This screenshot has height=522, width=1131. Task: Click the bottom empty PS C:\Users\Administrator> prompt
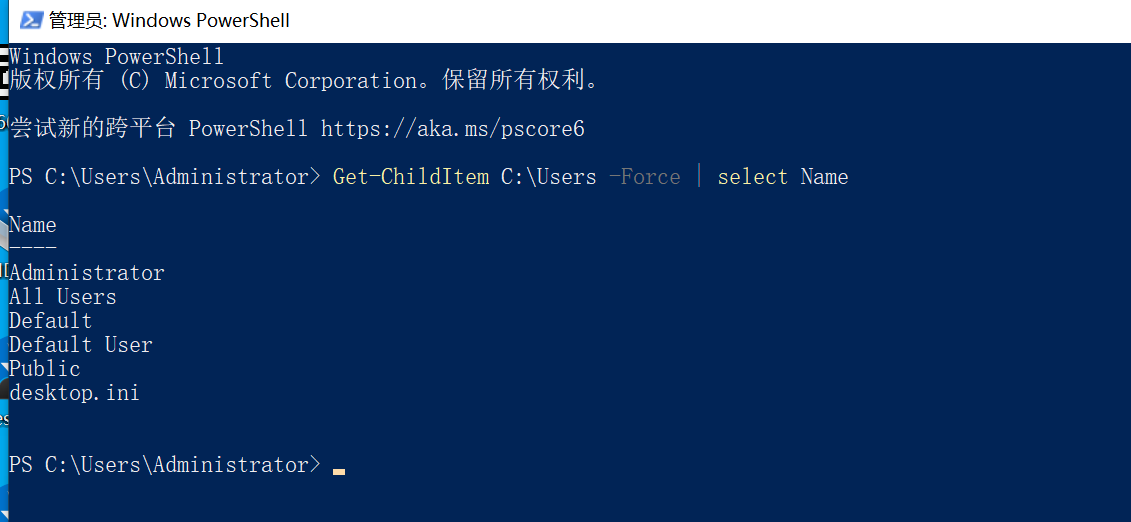click(164, 465)
